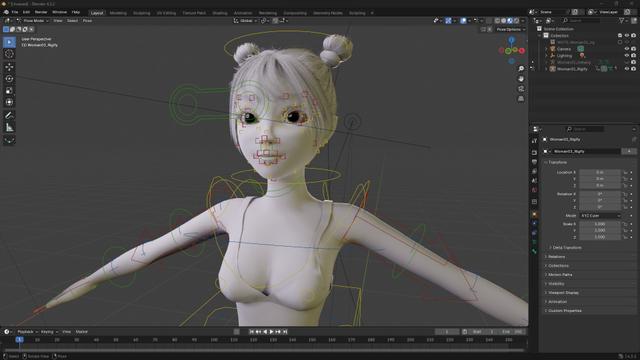Image resolution: width=640 pixels, height=360 pixels.
Task: Hide Woman01_Rigify in the outliner
Action: click(x=627, y=69)
